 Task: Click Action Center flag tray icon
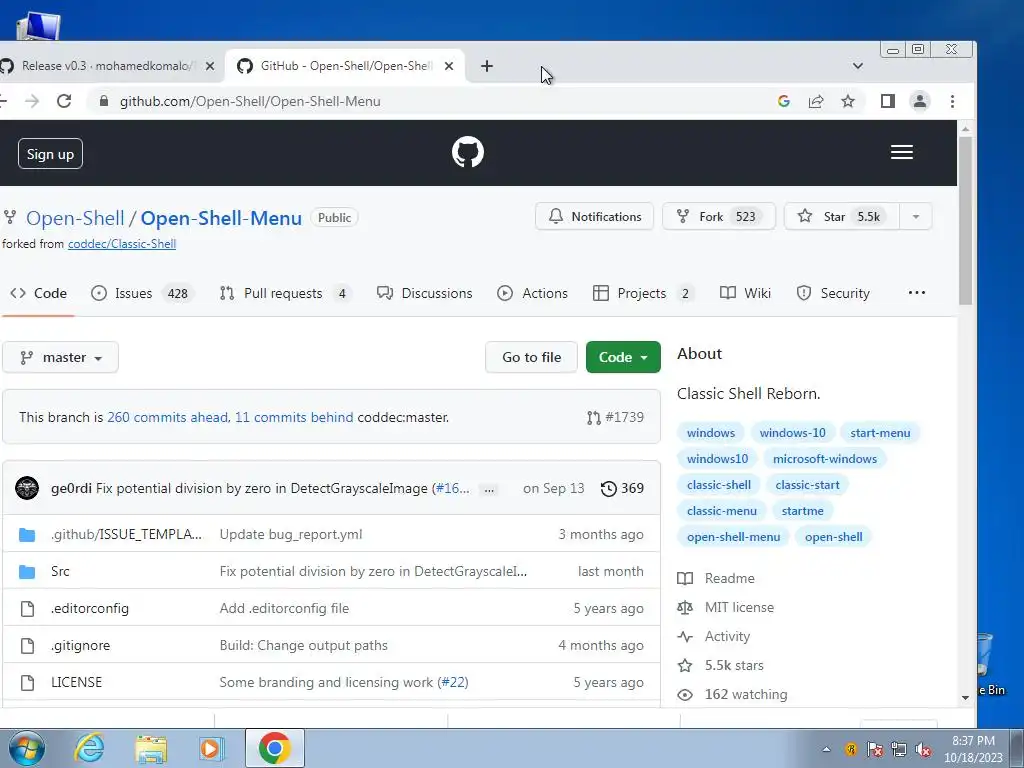[874, 750]
